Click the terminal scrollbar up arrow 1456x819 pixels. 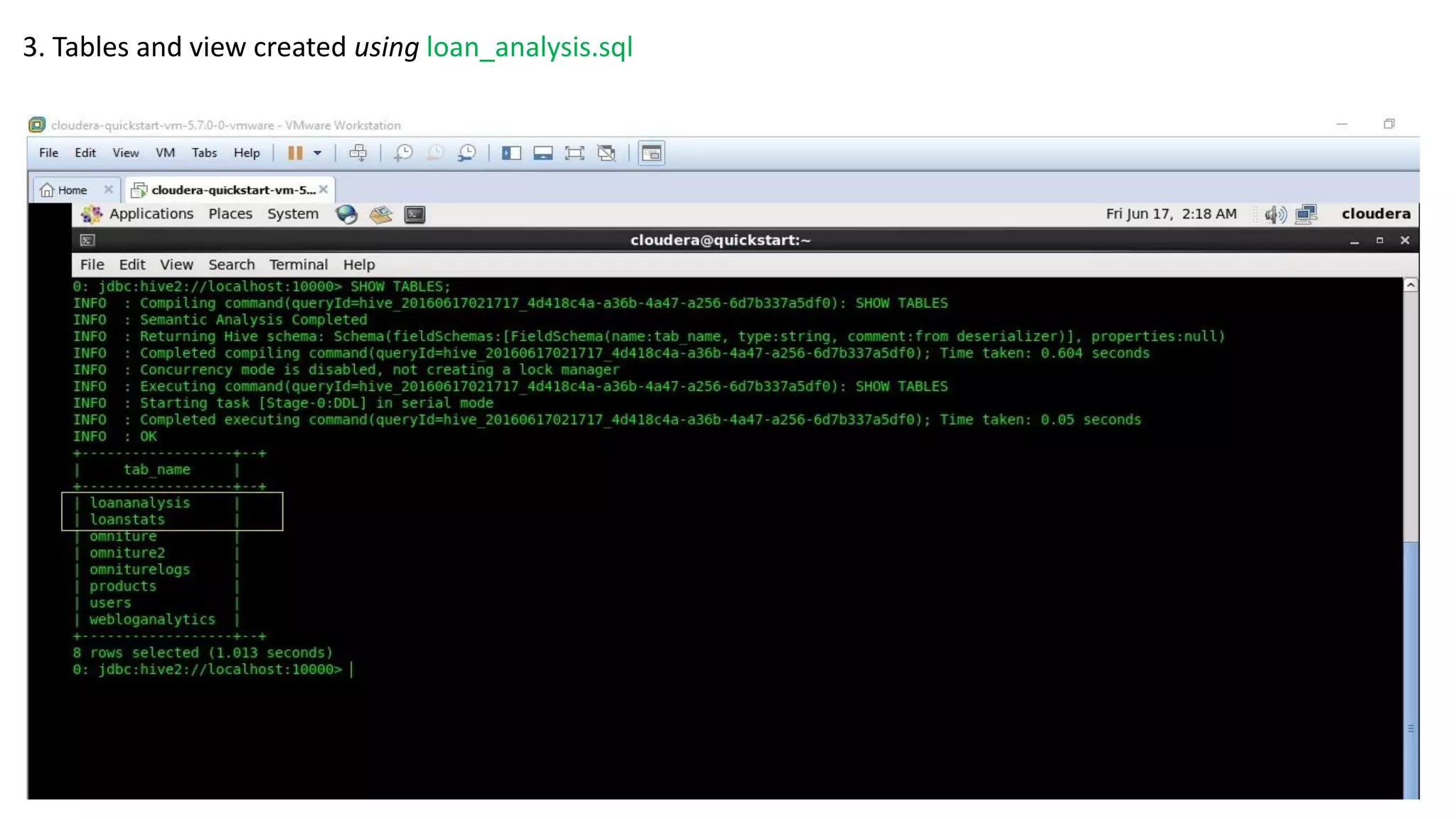[1410, 285]
